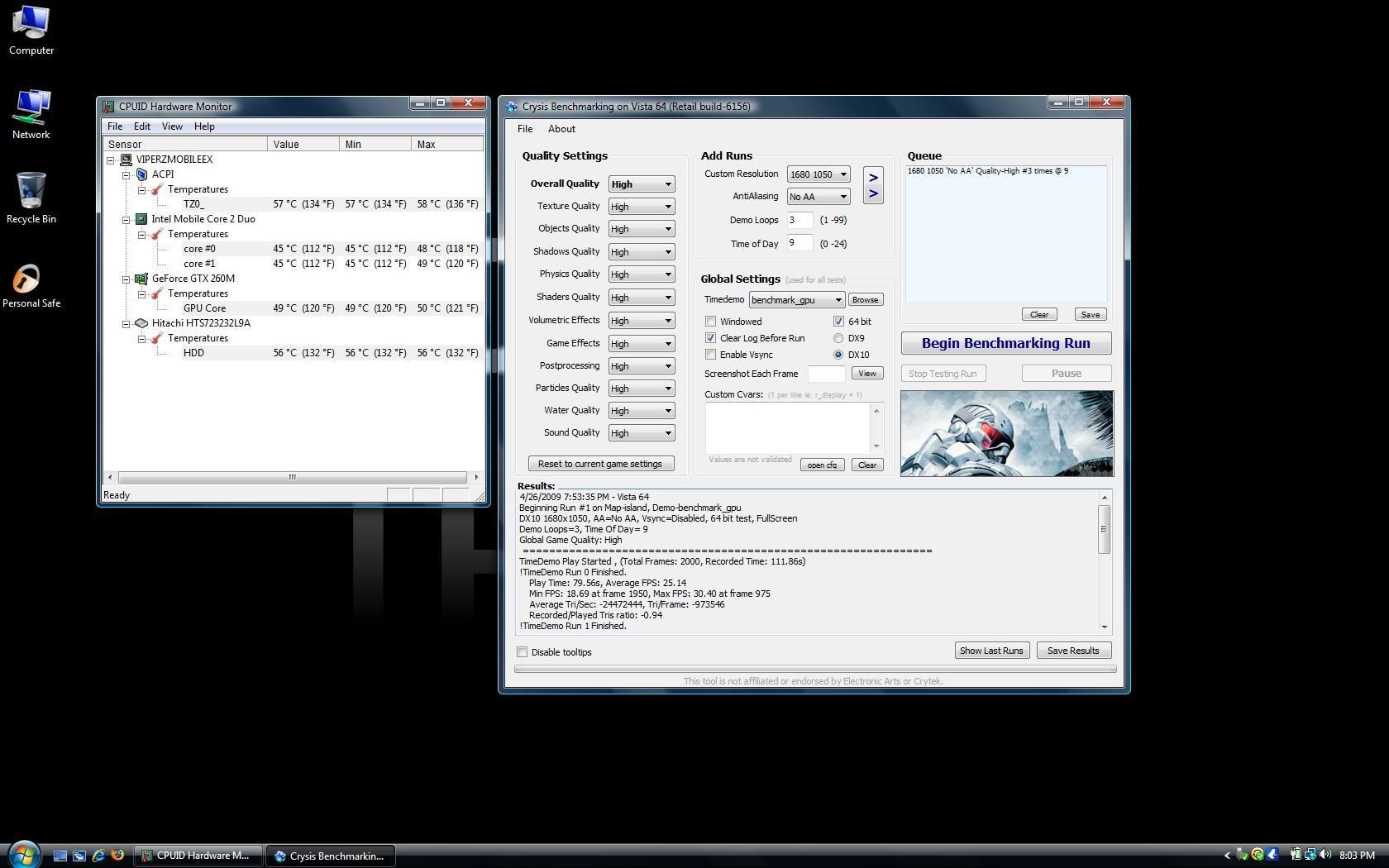Toggle the 64 bit checkbox

coord(838,322)
